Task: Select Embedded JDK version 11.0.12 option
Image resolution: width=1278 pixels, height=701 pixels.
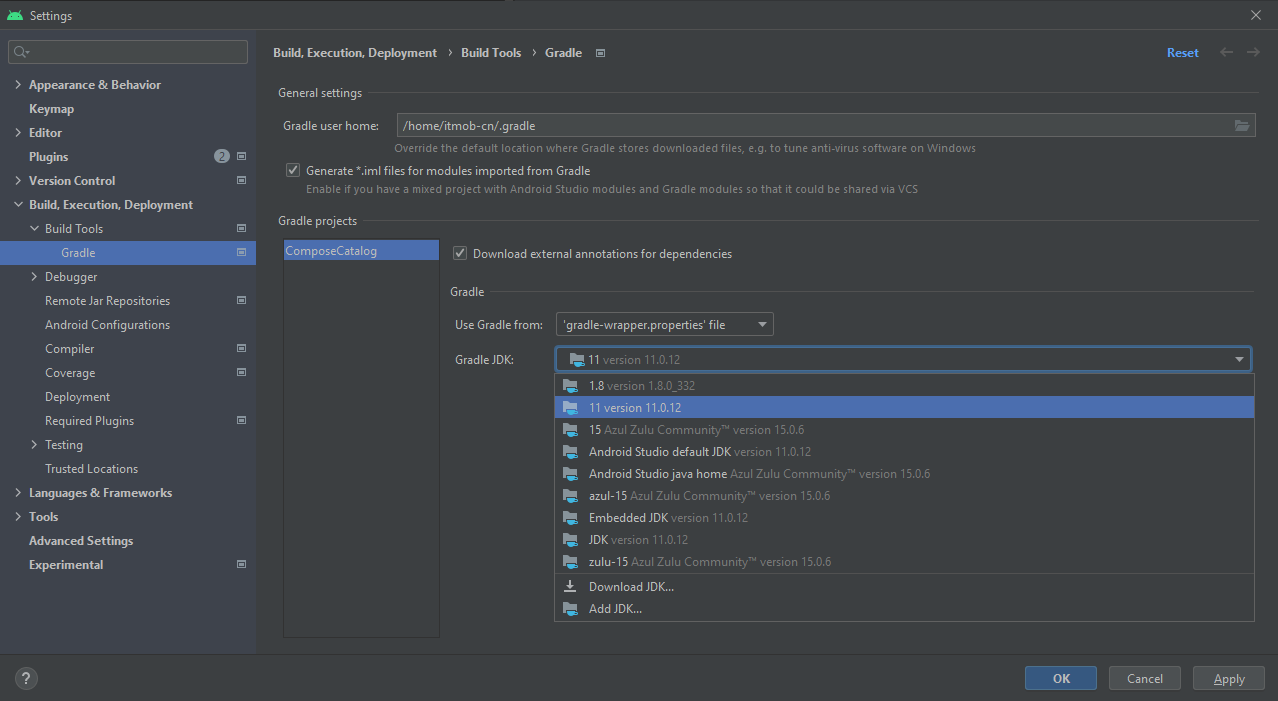Action: 904,518
